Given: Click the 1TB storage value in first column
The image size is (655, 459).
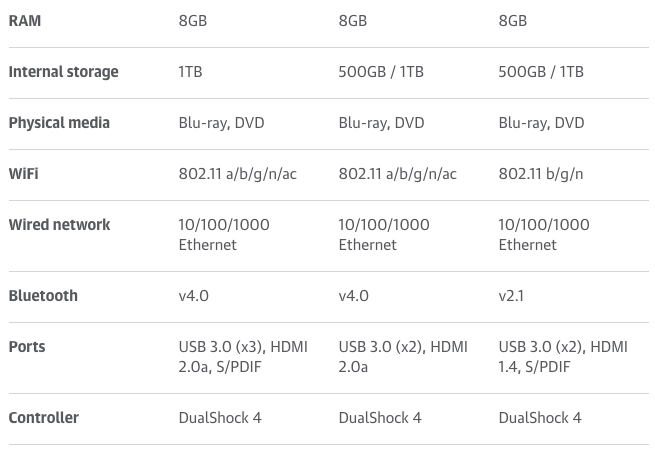Looking at the screenshot, I should point(190,72).
